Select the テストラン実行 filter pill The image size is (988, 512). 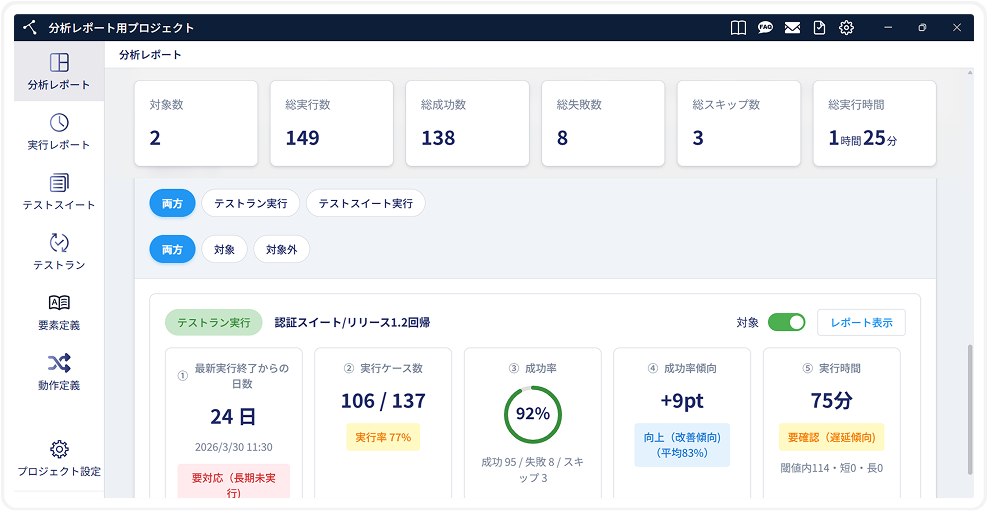251,203
